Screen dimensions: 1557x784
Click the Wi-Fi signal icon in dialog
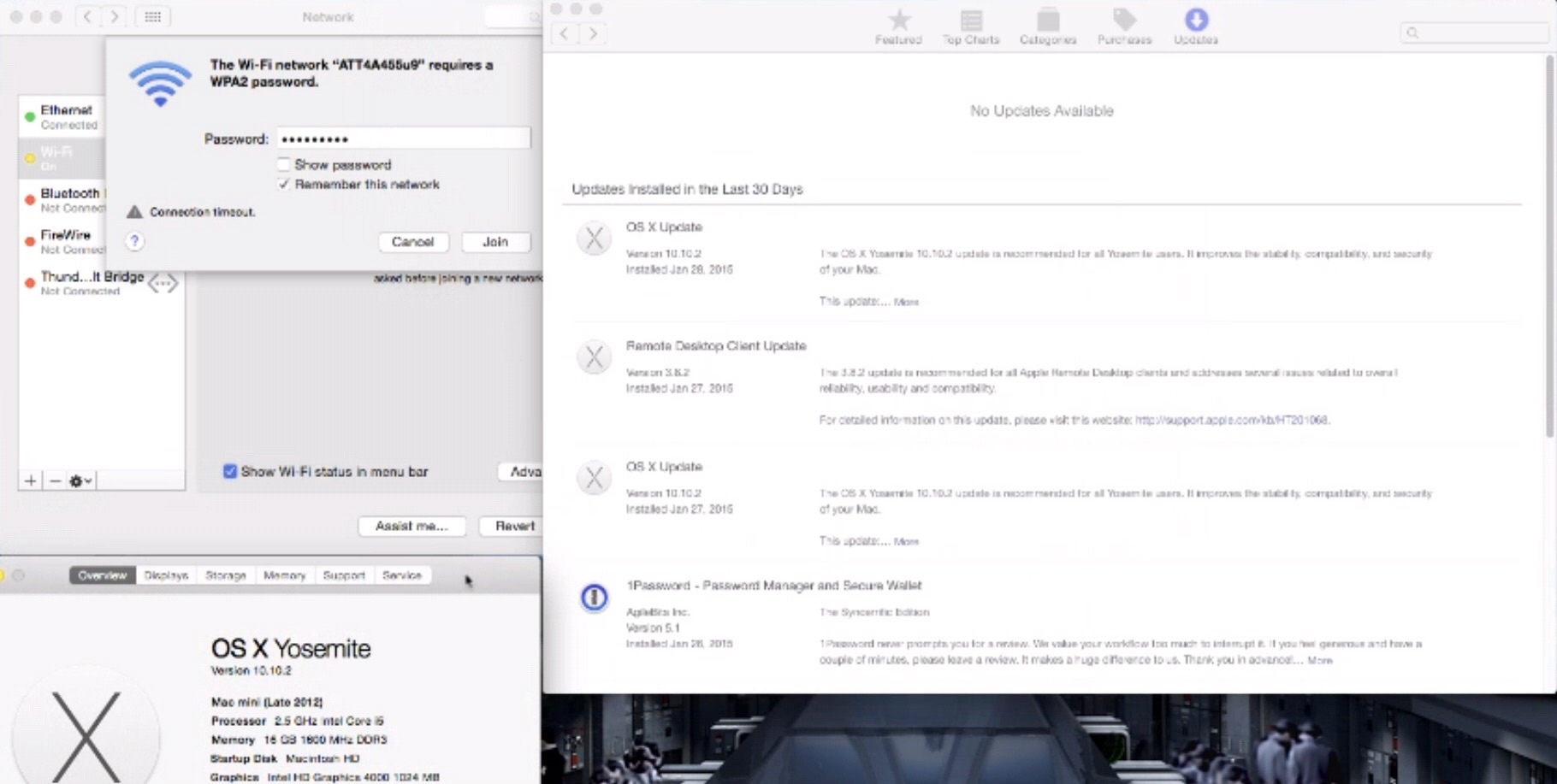[x=160, y=83]
